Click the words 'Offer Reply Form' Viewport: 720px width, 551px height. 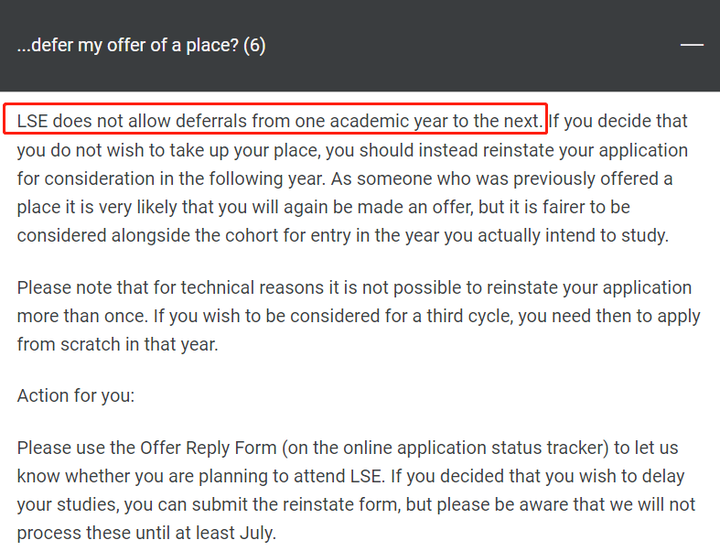point(208,448)
